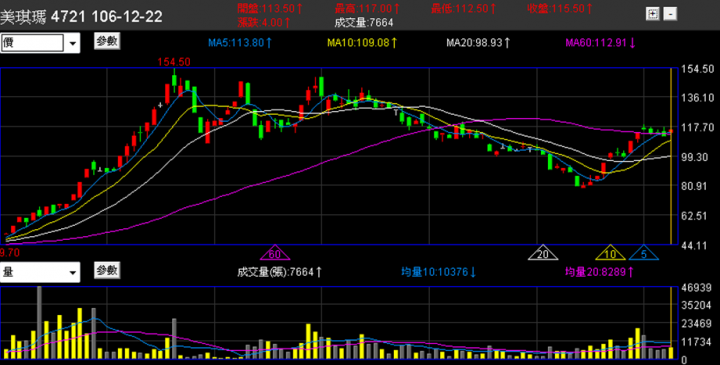Click the zoom-out minus icon
This screenshot has height=365, width=720.
[670, 14]
